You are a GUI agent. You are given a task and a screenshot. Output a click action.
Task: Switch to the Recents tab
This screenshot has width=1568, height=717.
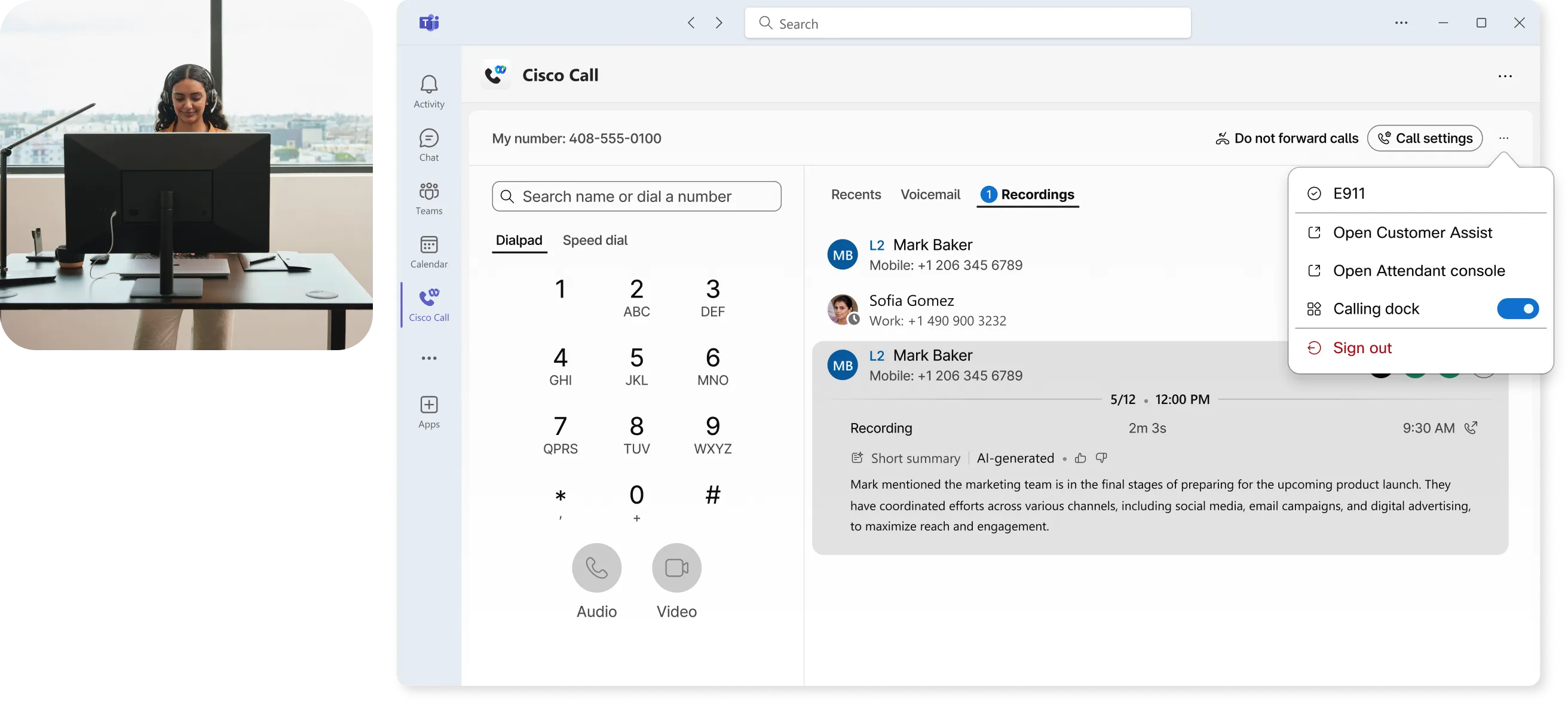pyautogui.click(x=856, y=195)
